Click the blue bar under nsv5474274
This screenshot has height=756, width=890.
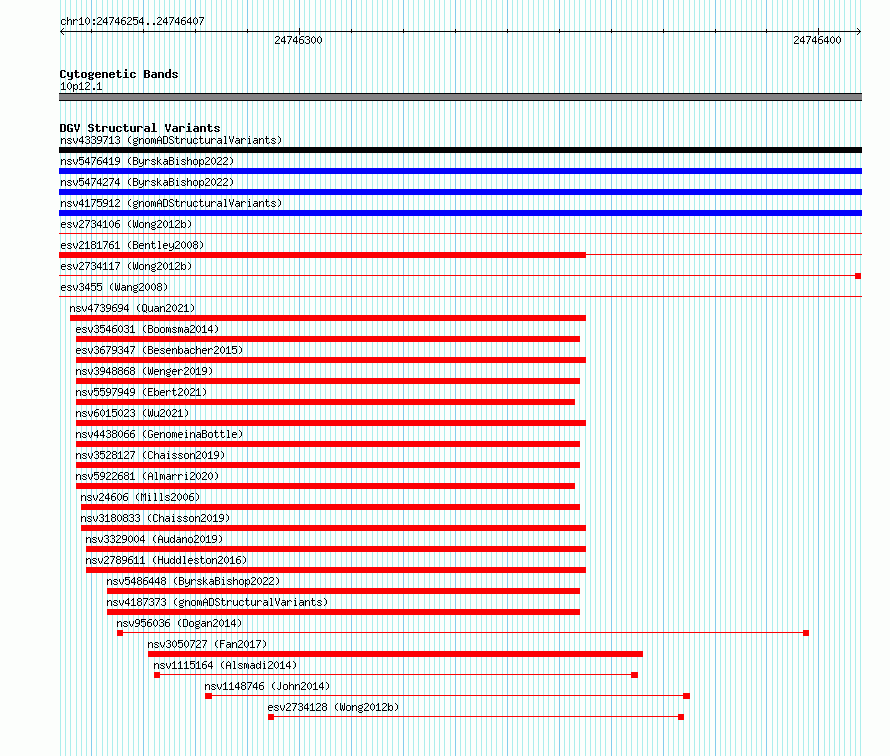(x=460, y=192)
